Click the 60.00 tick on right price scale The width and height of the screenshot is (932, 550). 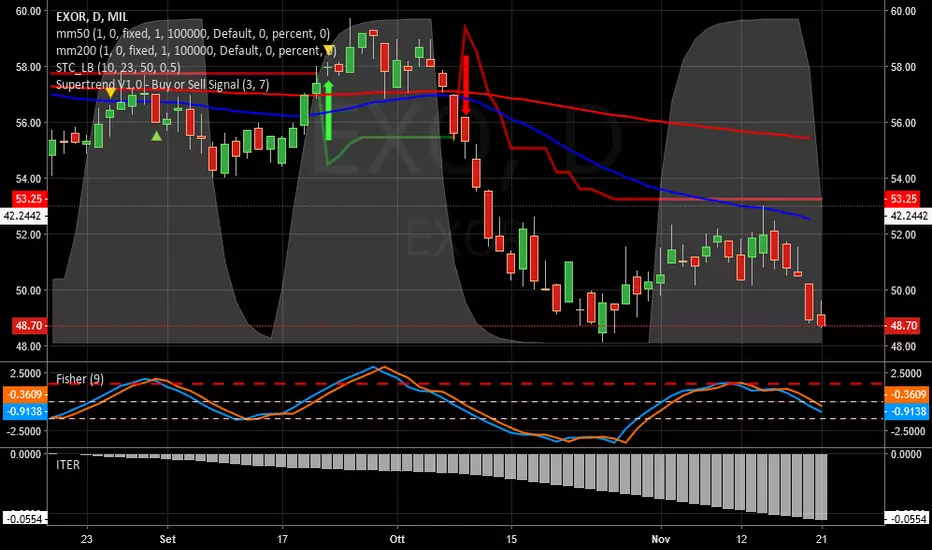click(903, 11)
